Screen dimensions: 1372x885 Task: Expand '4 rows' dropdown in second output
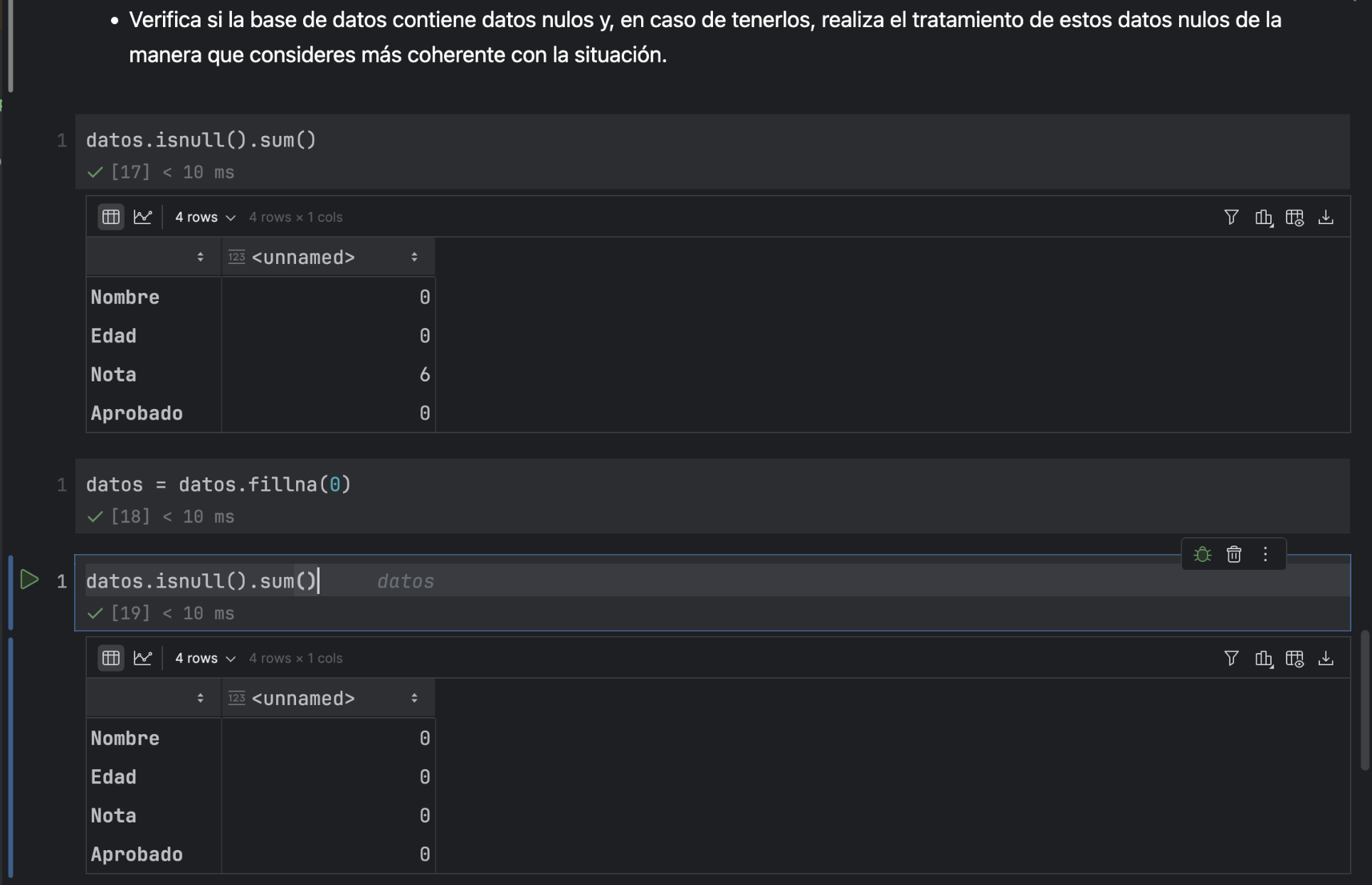pyautogui.click(x=205, y=658)
